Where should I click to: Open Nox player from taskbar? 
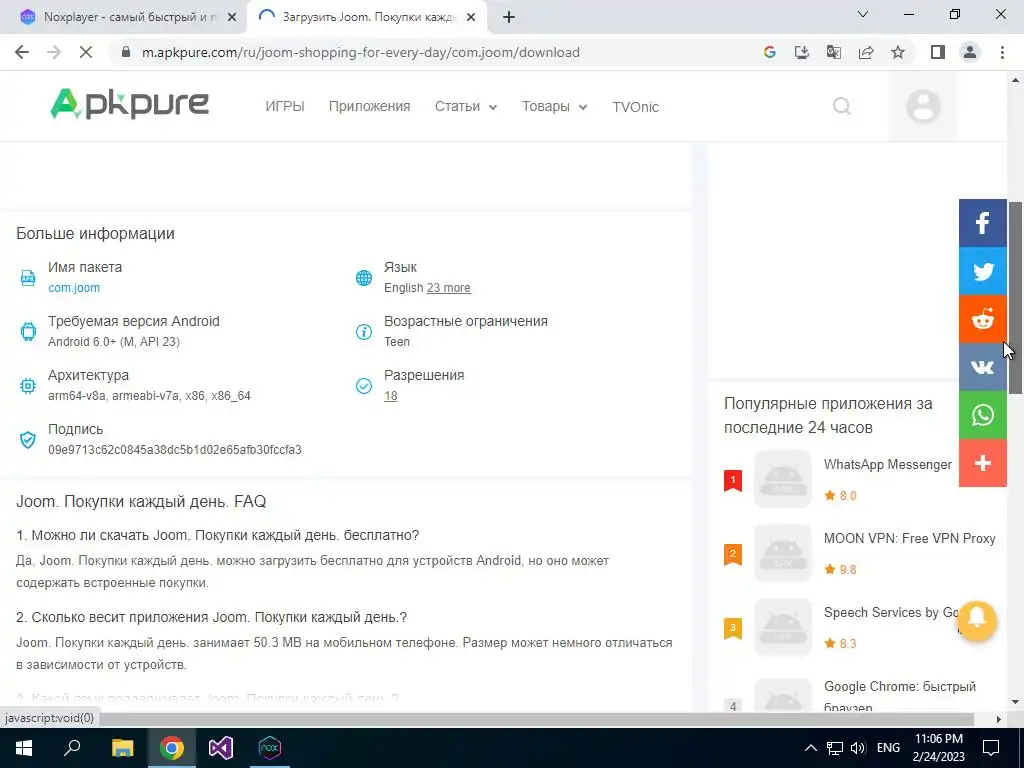[x=270, y=748]
